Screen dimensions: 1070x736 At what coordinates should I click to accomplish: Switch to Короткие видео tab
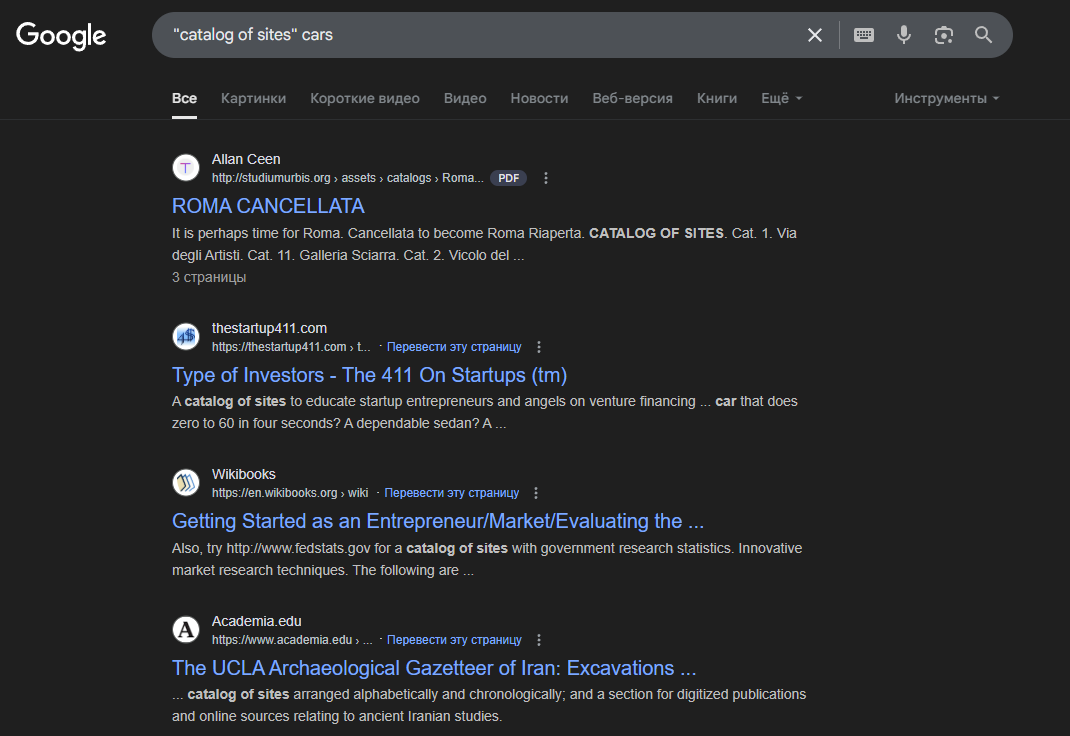point(364,98)
